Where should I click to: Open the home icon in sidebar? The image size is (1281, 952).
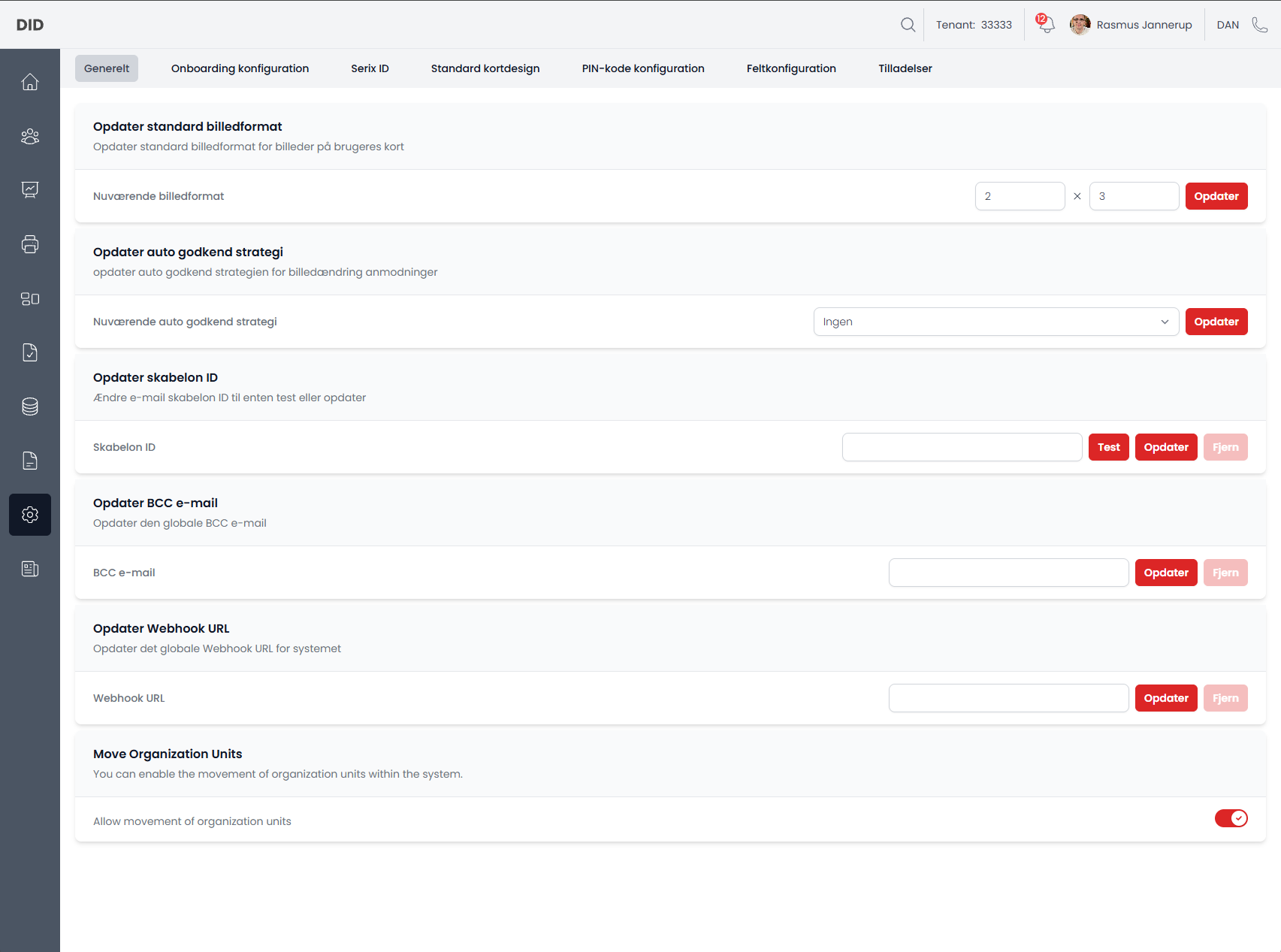[30, 82]
